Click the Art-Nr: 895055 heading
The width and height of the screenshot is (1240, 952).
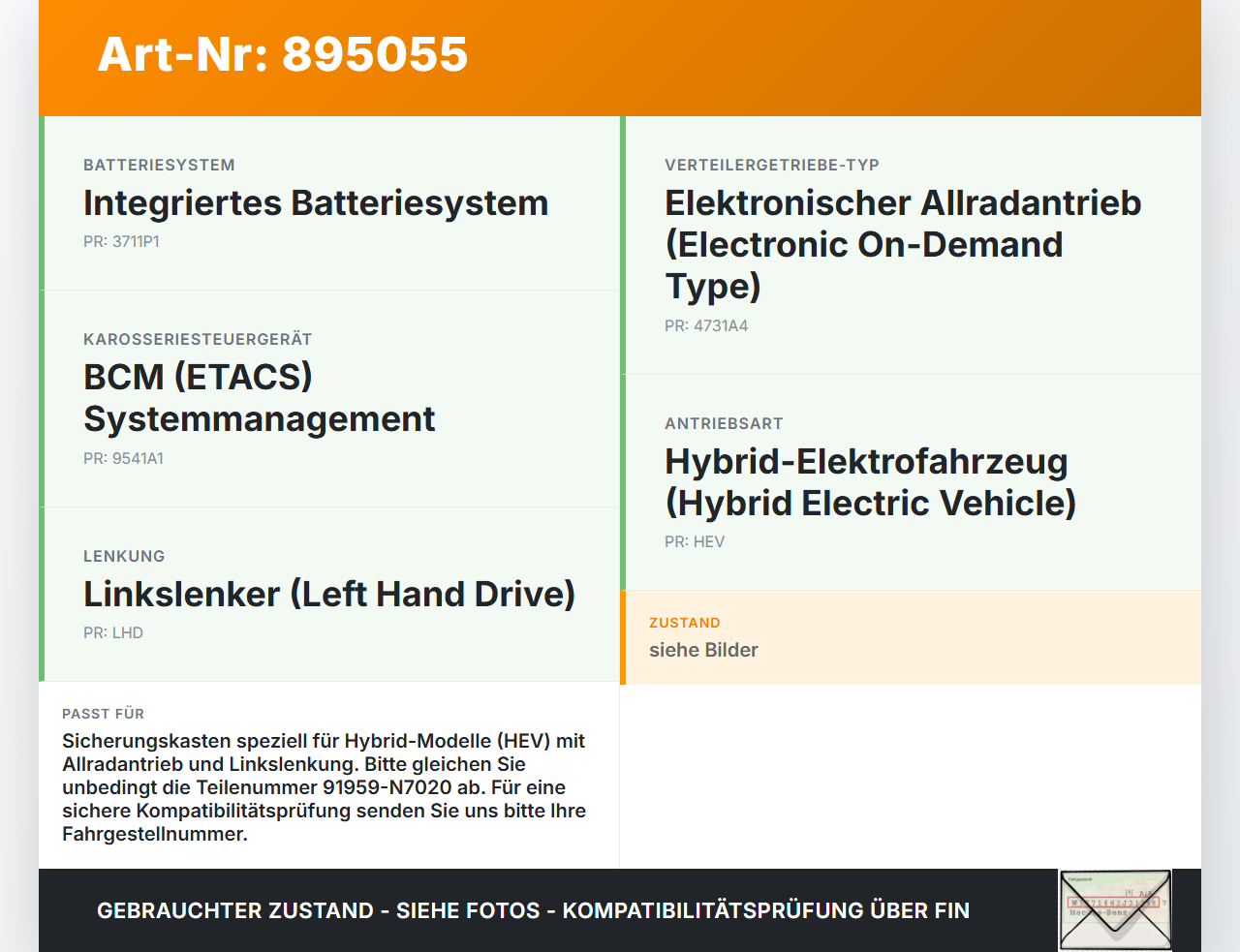283,54
